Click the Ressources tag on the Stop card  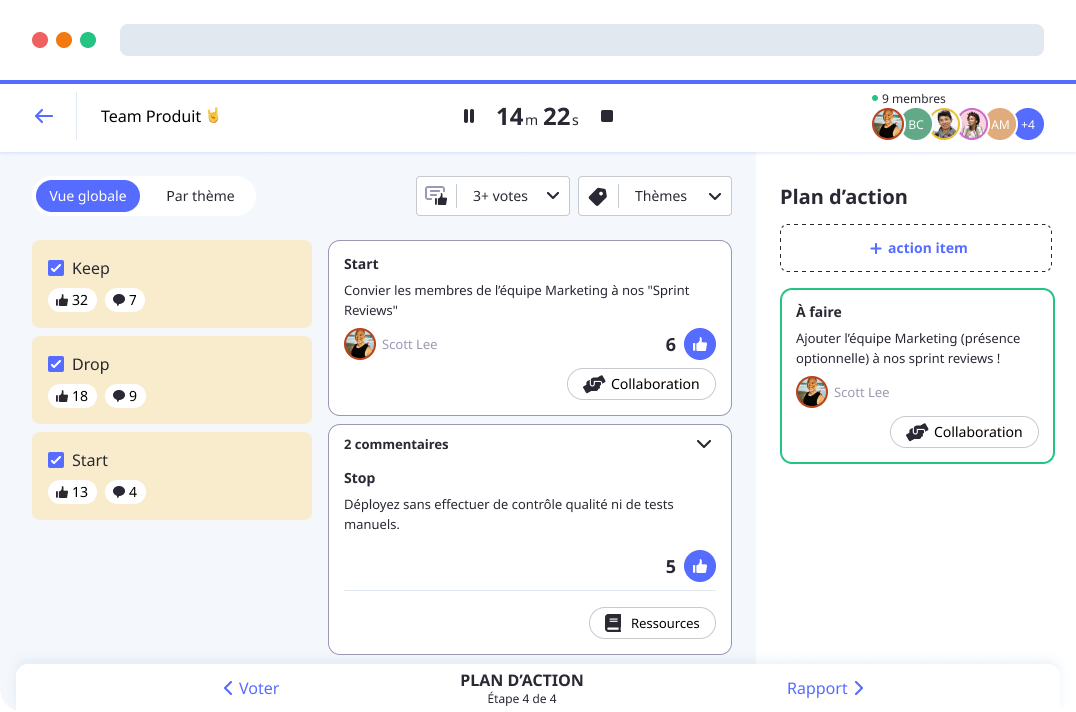click(x=653, y=624)
